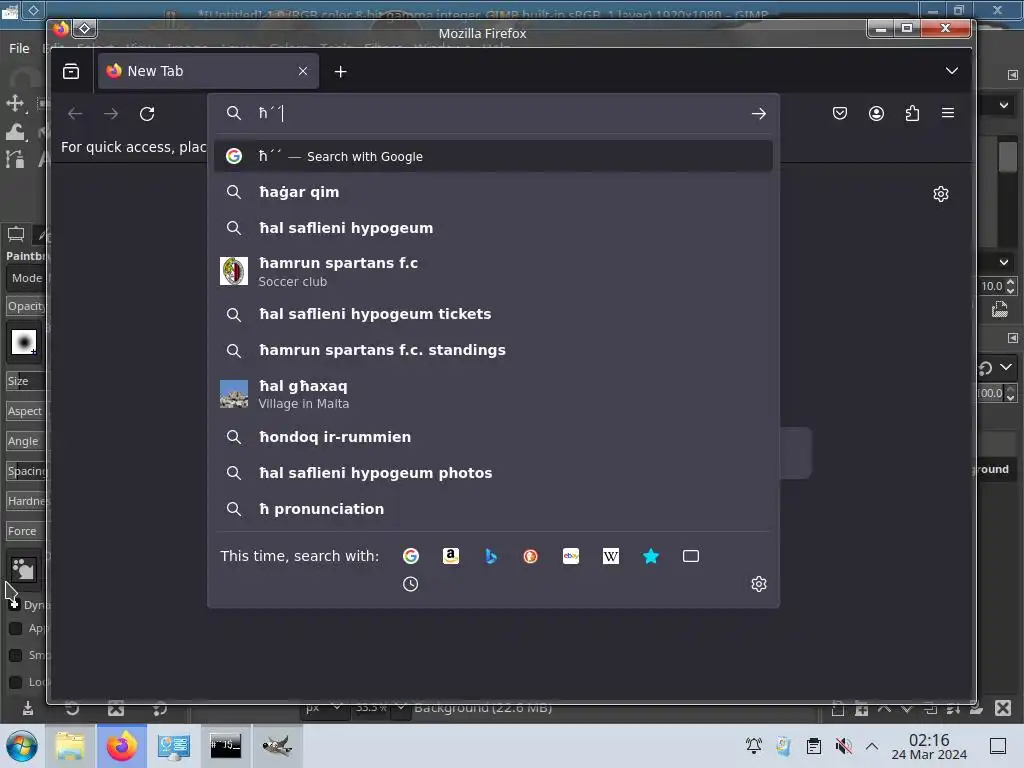Search this time with Bing icon
Image resolution: width=1024 pixels, height=768 pixels.
pos(491,556)
